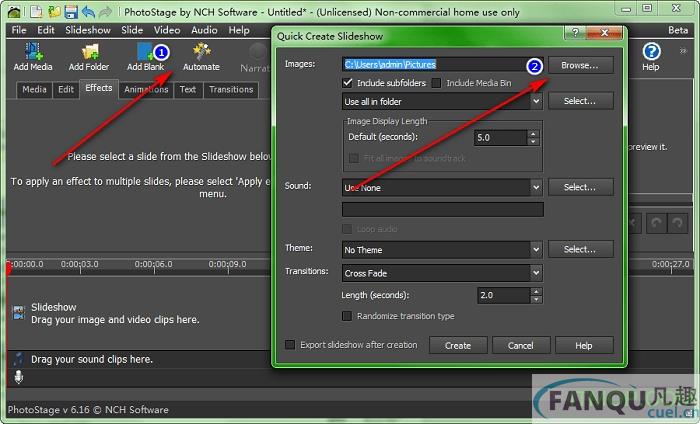
Task: Click the 0:00:06.0 timeline marker
Action: click(x=154, y=264)
